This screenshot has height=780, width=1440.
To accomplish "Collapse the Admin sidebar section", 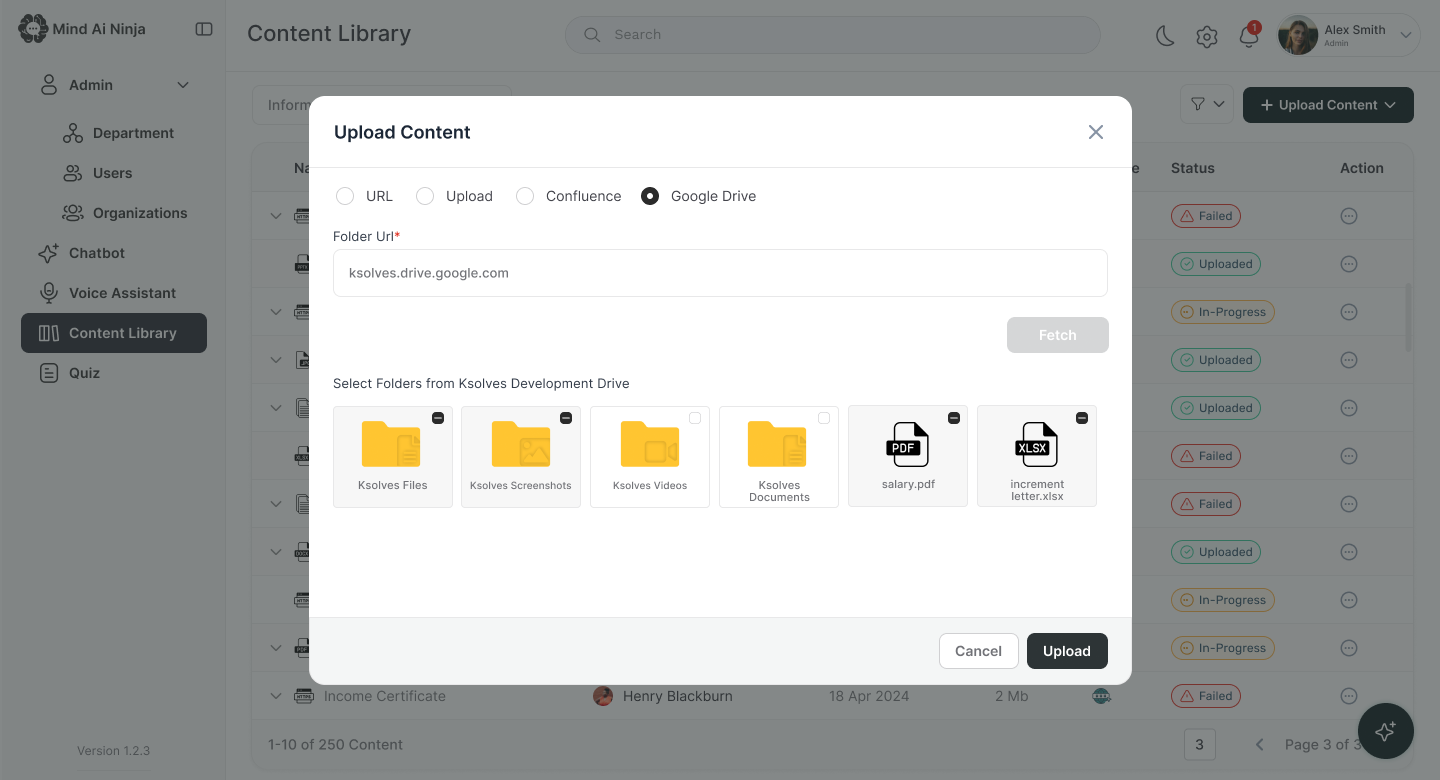I will [183, 85].
